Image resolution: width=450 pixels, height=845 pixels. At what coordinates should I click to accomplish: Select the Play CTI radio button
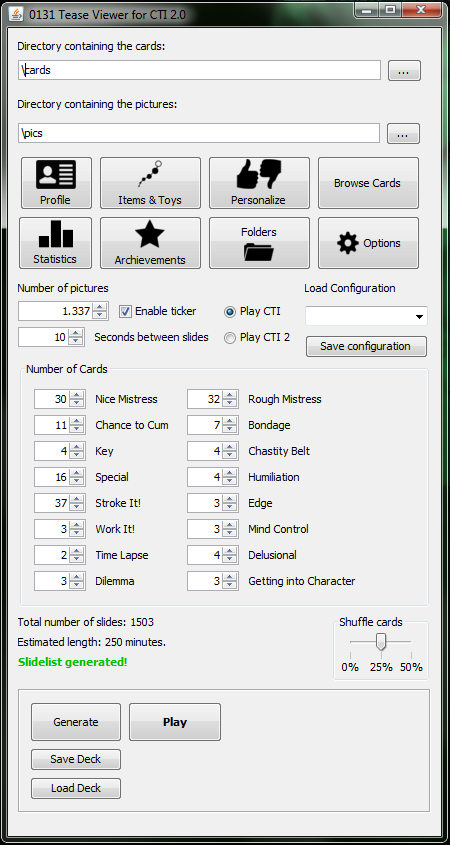tap(230, 311)
